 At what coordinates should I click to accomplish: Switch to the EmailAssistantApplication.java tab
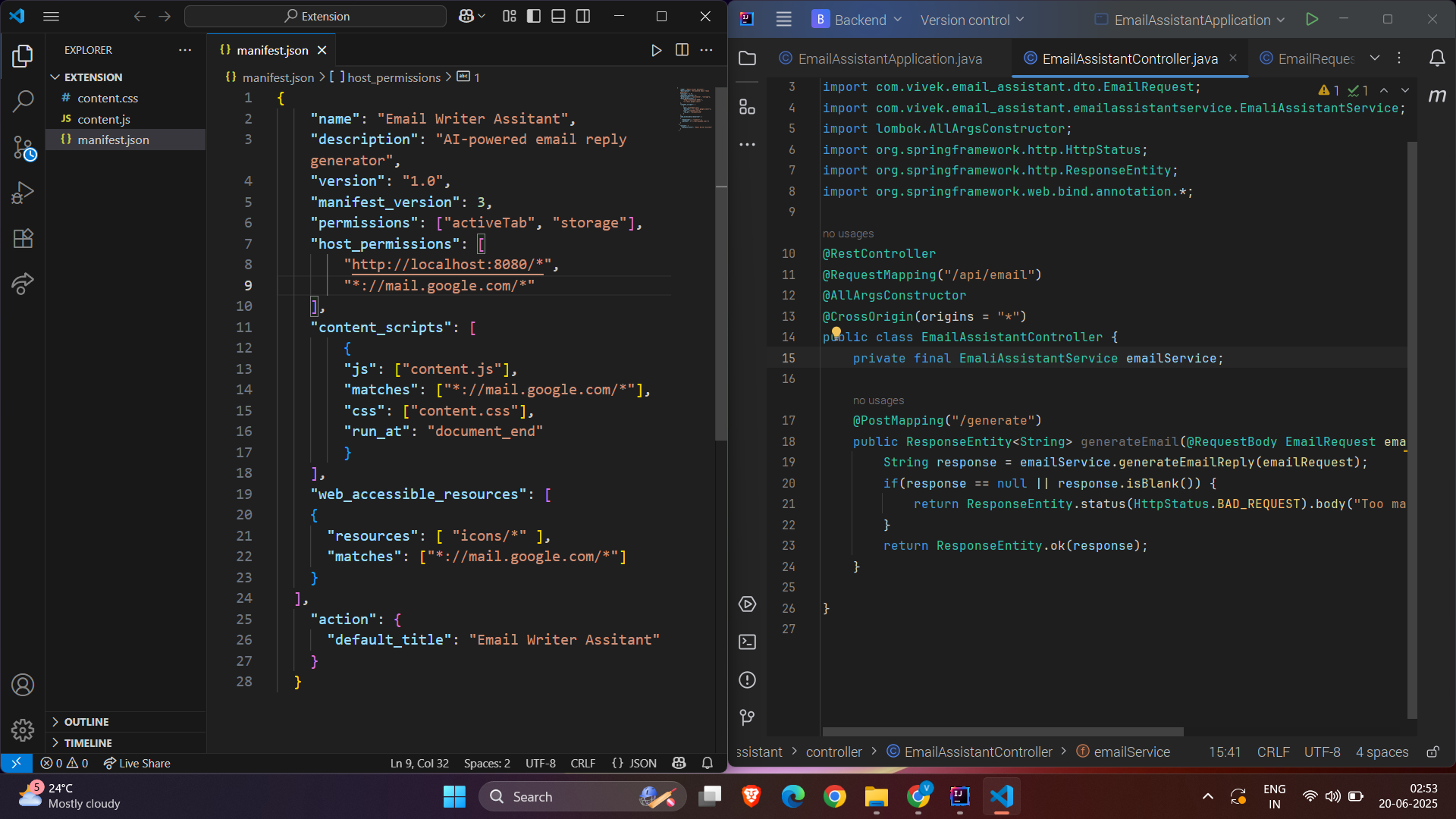coord(889,58)
